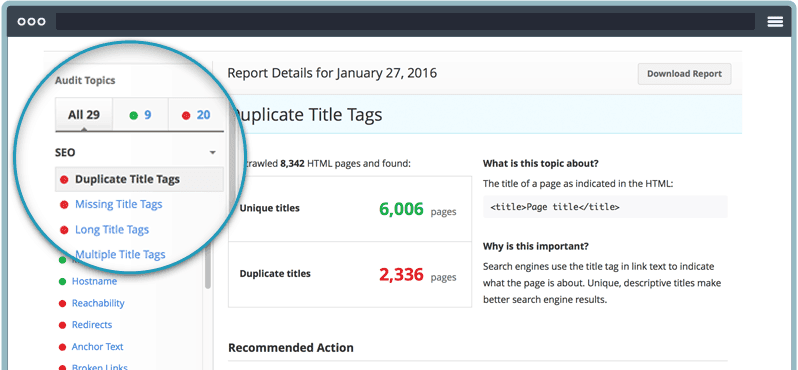Click the Recommended Action heading
The width and height of the screenshot is (798, 370).
tap(291, 348)
